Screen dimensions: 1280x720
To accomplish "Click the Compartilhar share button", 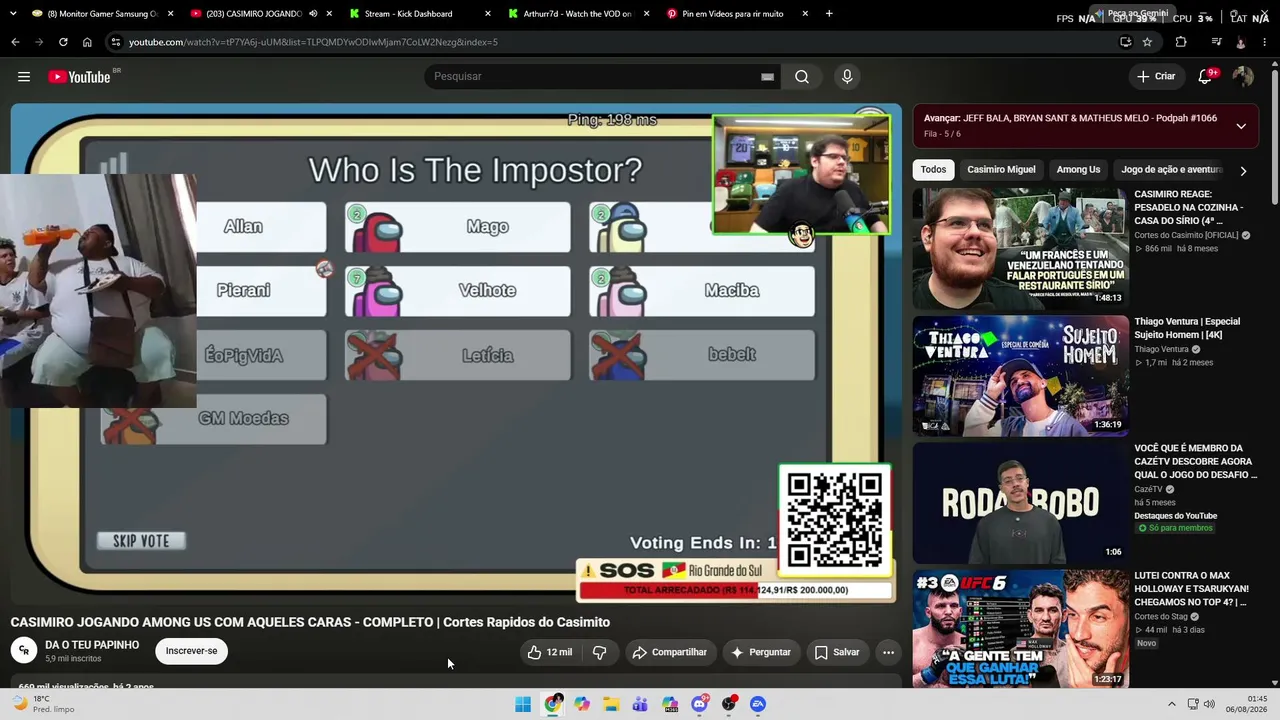I will (670, 652).
